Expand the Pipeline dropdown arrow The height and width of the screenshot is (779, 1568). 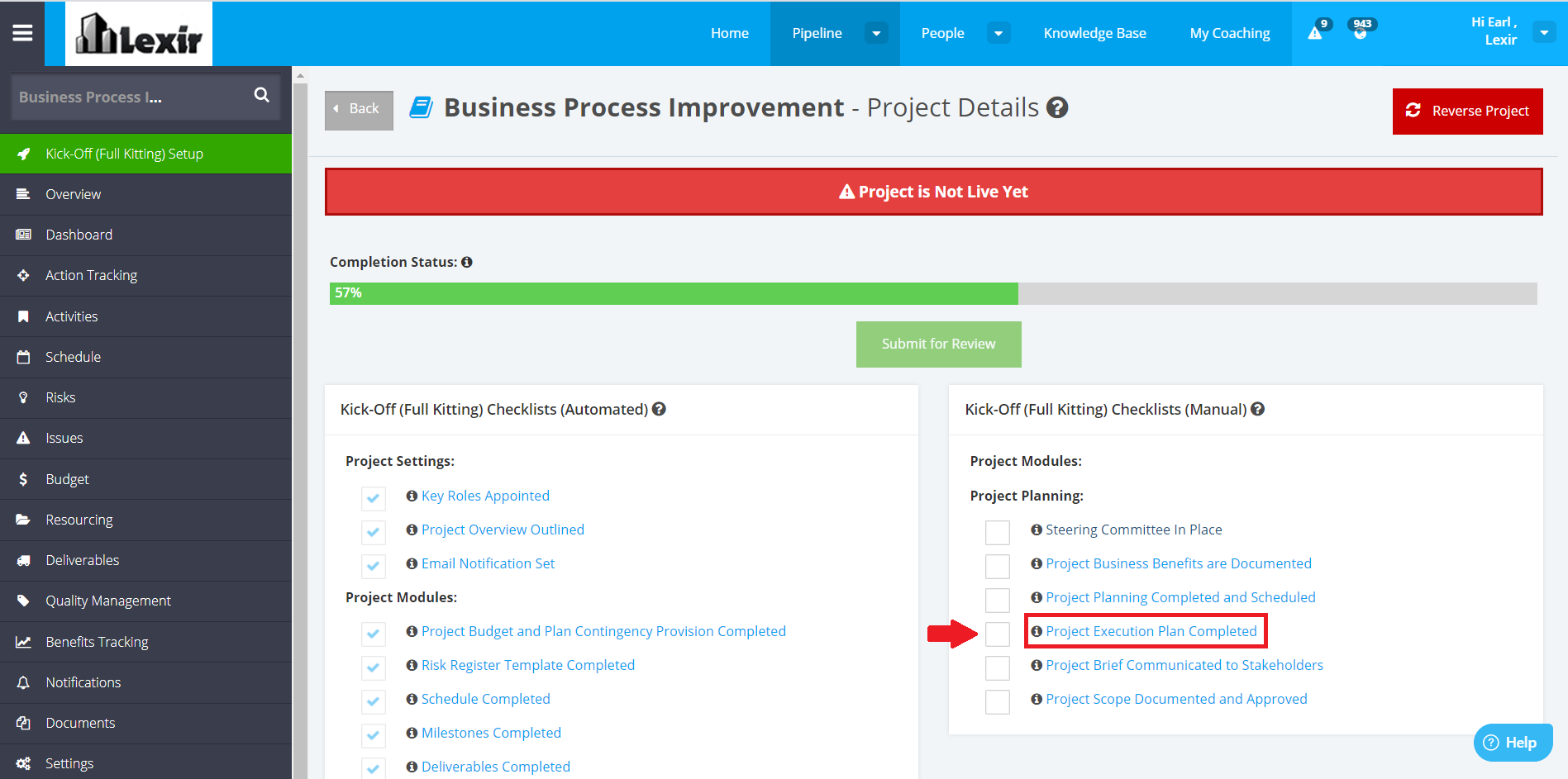(876, 33)
